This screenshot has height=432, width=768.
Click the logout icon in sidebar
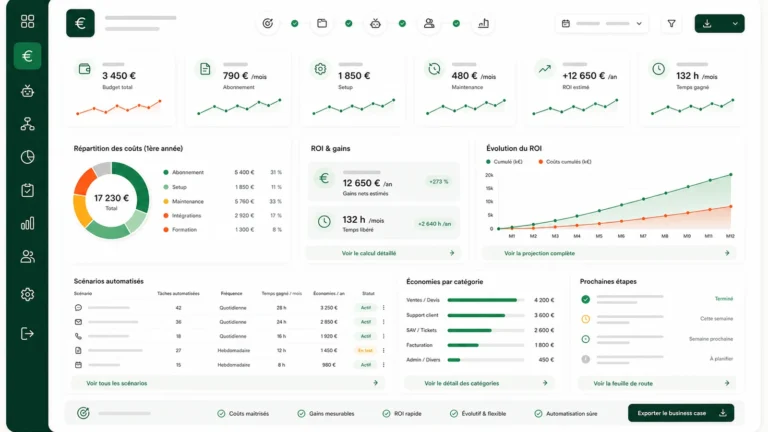27,334
